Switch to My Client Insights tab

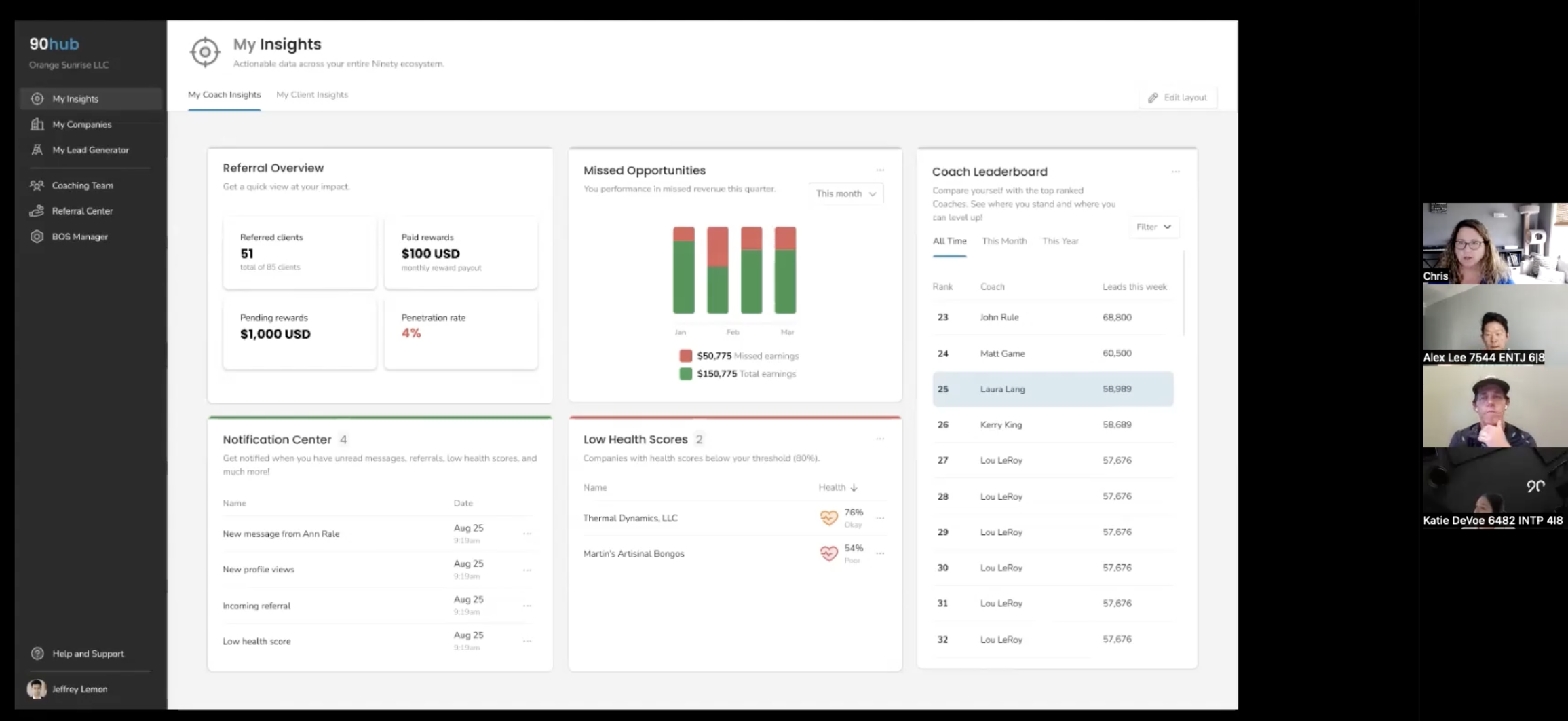tap(312, 95)
